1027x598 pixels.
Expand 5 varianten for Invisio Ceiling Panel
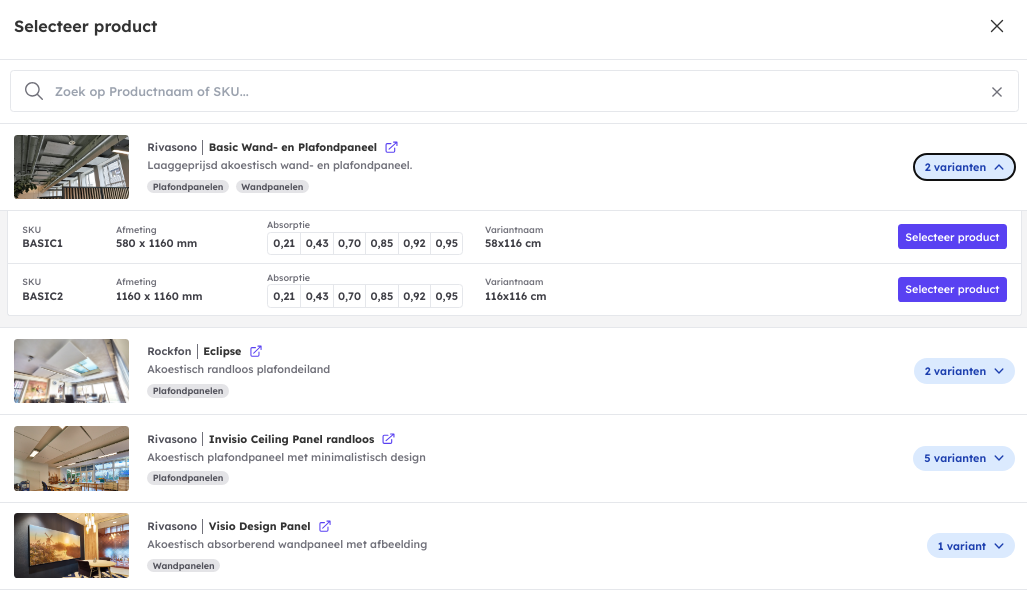pyautogui.click(x=964, y=458)
